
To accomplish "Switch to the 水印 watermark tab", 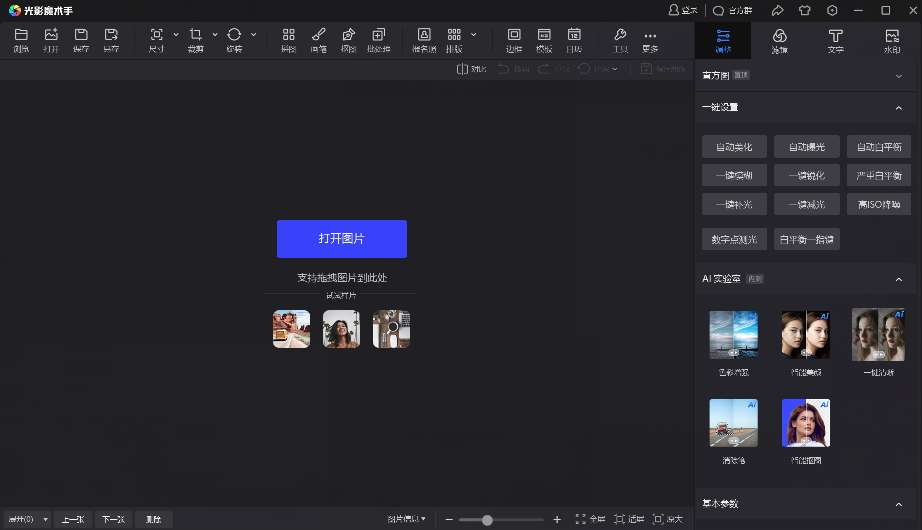I will coord(892,41).
